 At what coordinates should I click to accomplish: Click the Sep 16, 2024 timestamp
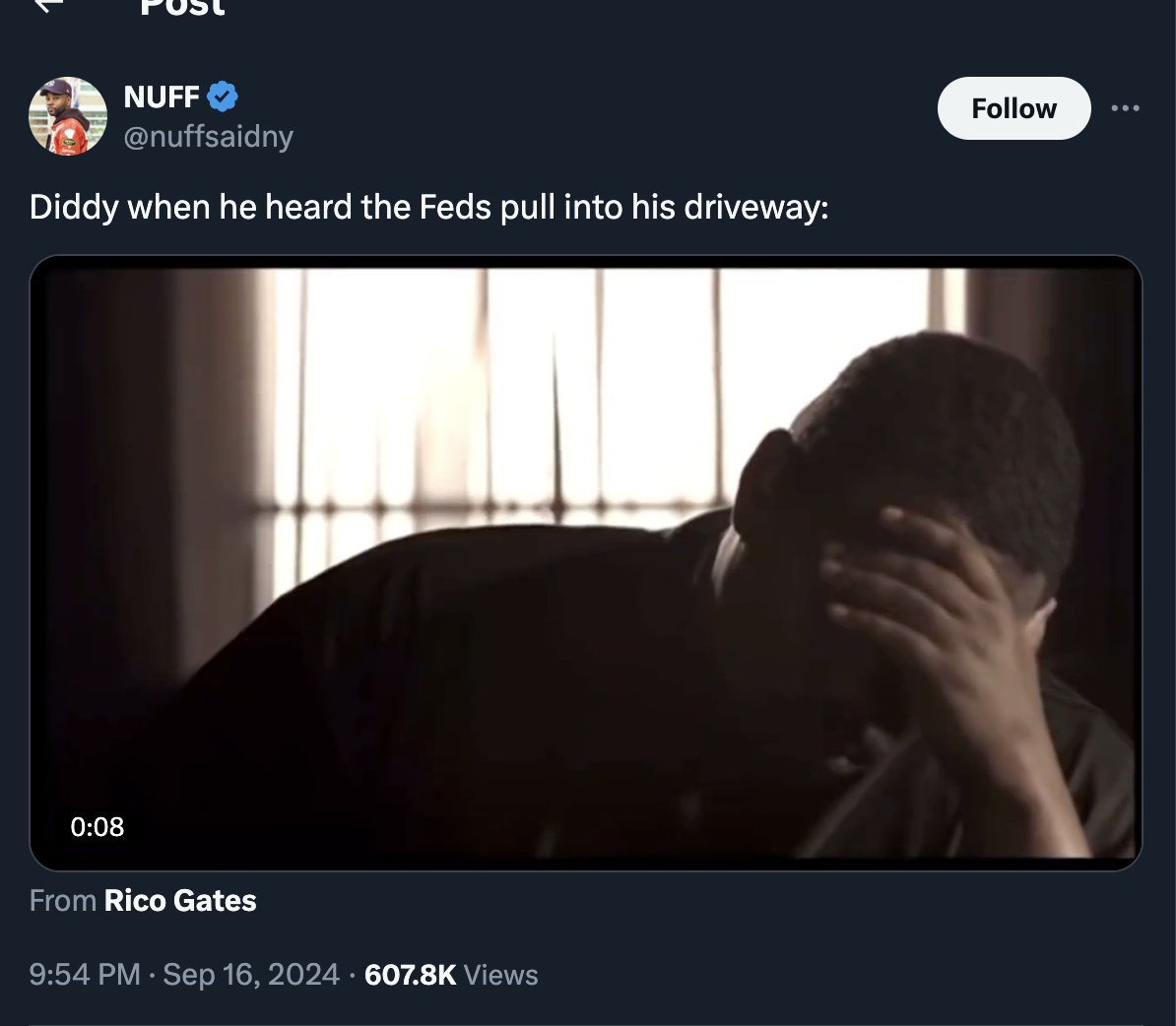pos(250,974)
